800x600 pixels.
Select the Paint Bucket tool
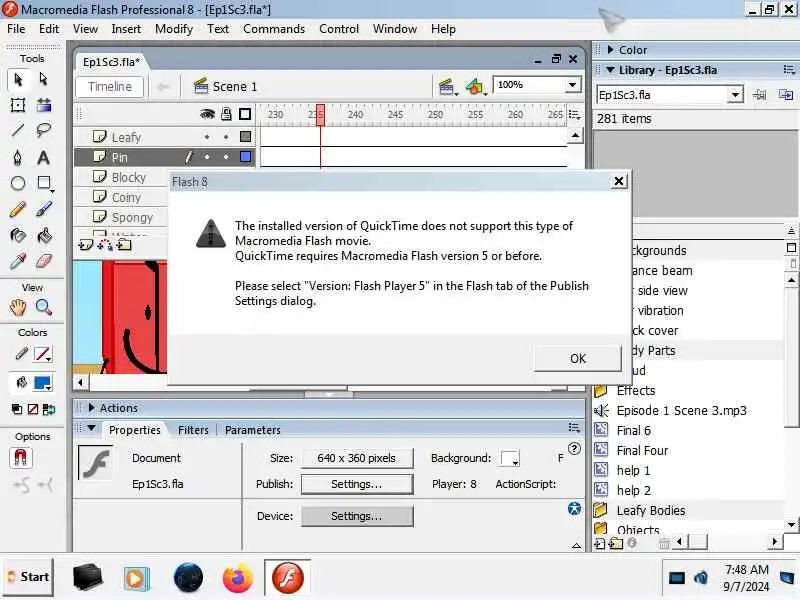44,235
